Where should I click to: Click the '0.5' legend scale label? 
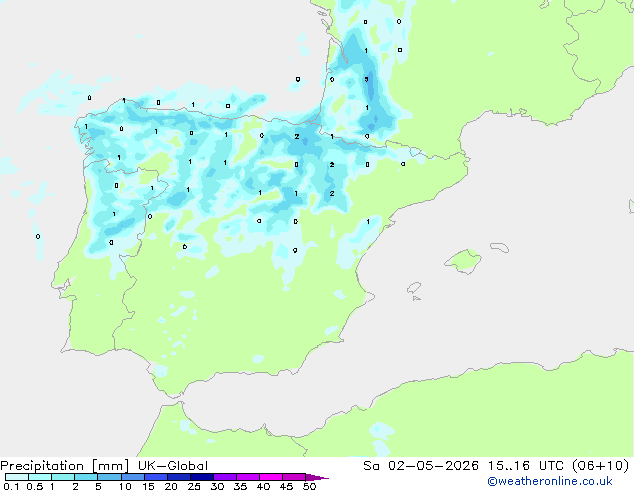[x=35, y=486]
